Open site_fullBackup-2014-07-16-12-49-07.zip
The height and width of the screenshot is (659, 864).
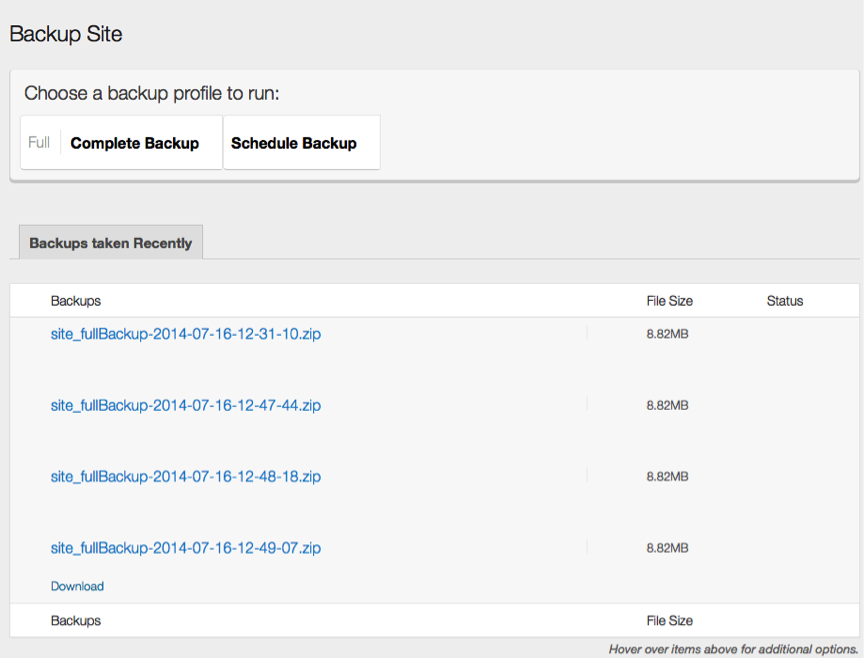[185, 548]
